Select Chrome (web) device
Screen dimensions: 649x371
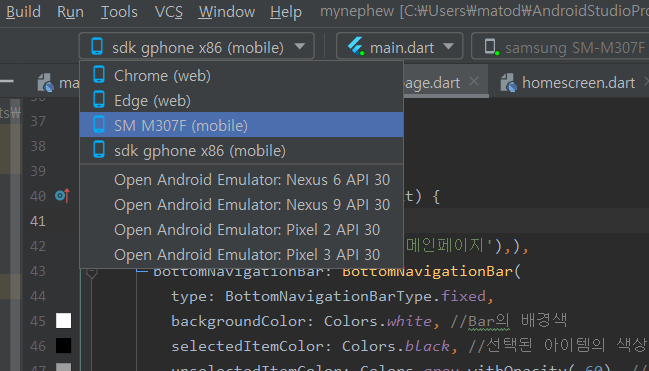241,75
